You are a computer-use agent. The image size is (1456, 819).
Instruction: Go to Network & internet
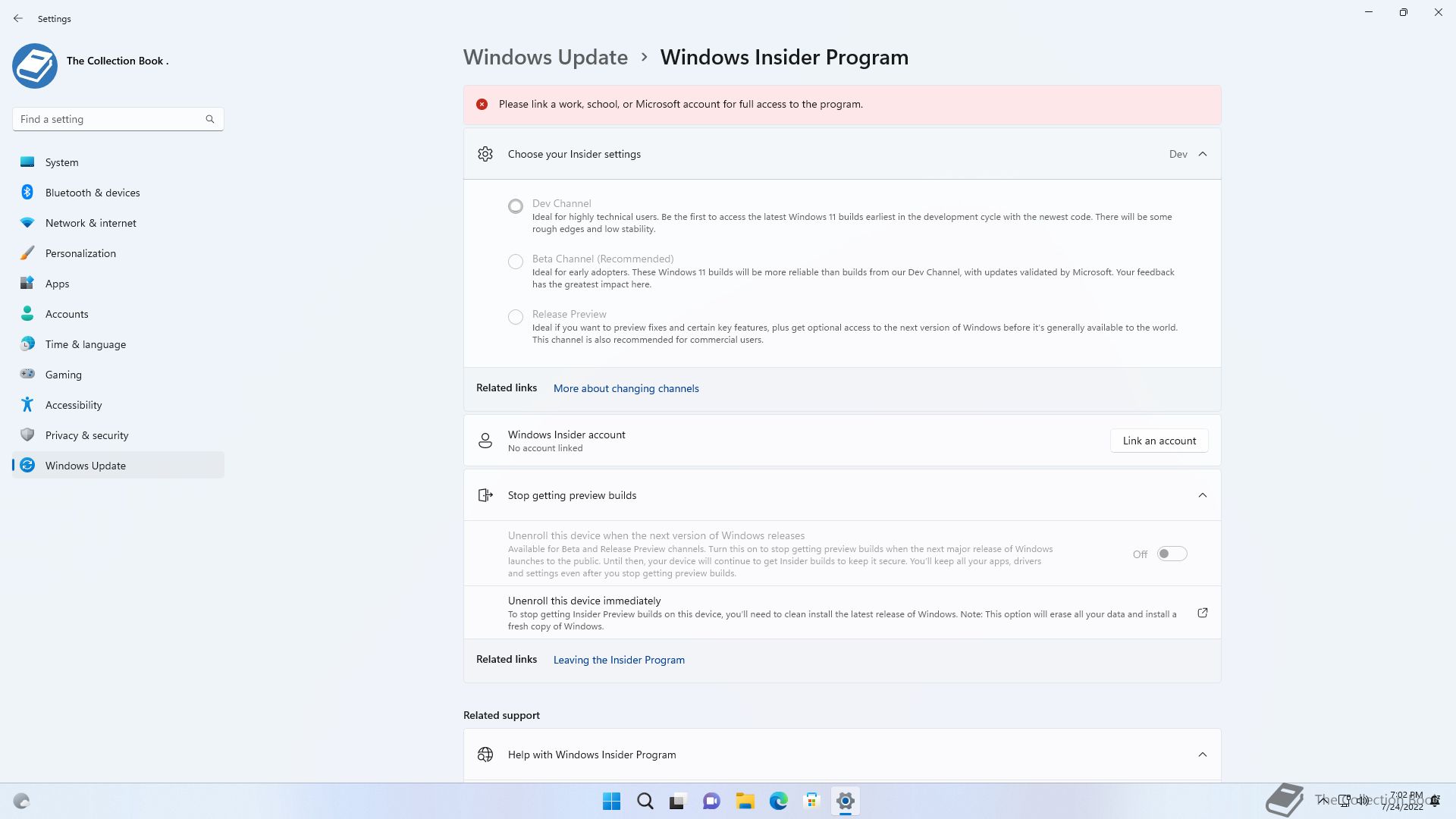pyautogui.click(x=118, y=223)
